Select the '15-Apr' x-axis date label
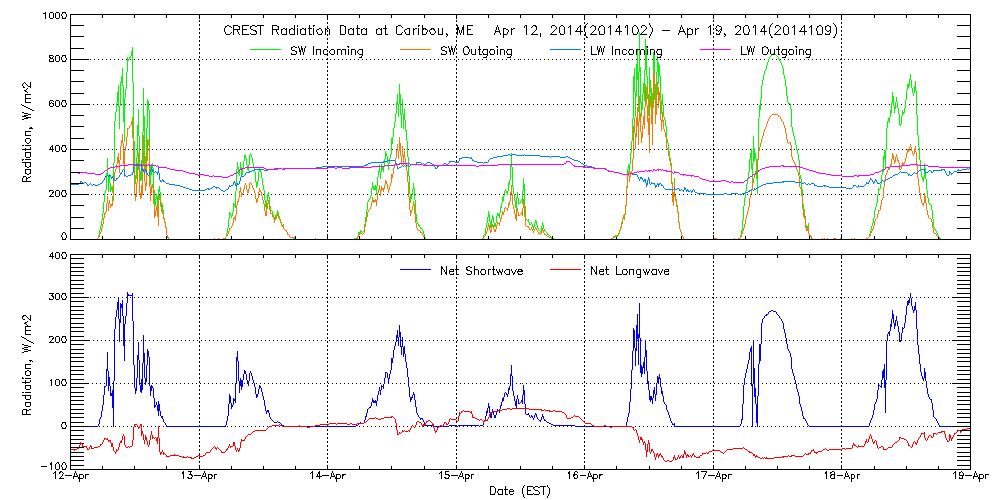Screen dimensions: 1000x500 (x=457, y=477)
